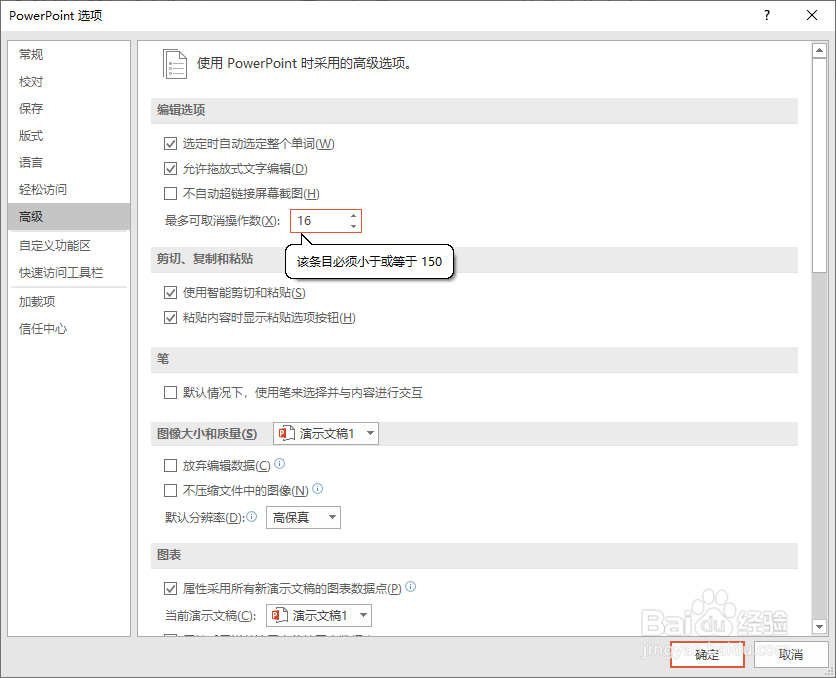
Task: Open 默认分辨率 高保真 dropdown
Action: tap(303, 517)
